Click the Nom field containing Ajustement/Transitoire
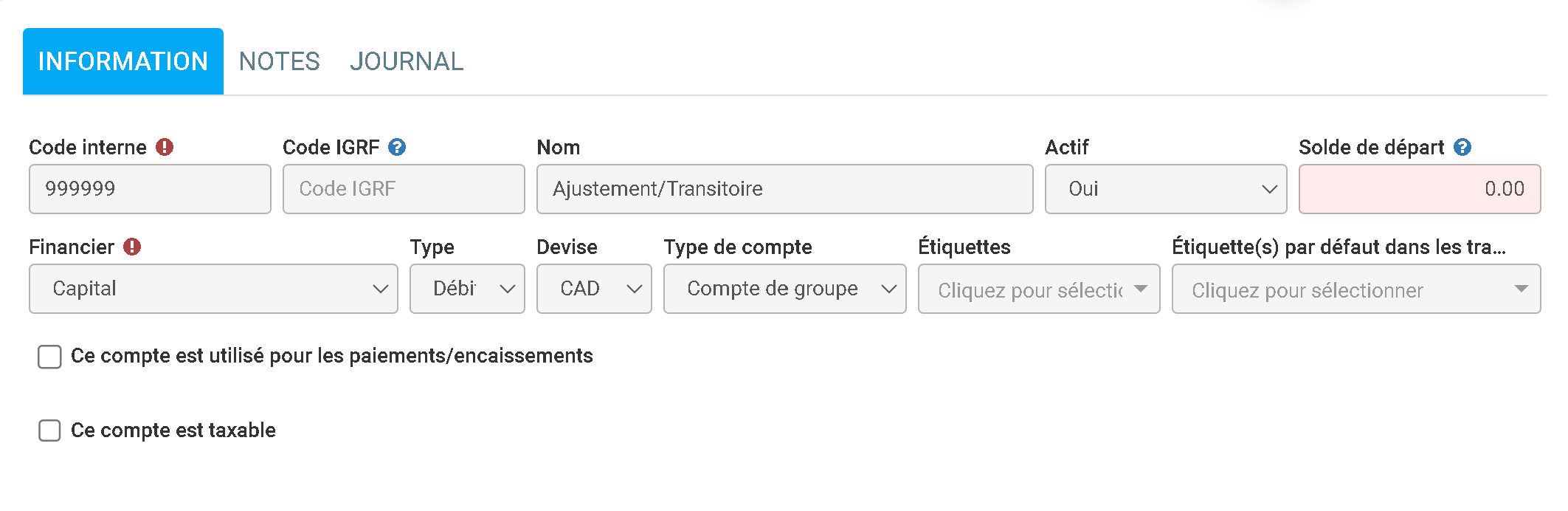This screenshot has width=1568, height=511. (x=784, y=189)
